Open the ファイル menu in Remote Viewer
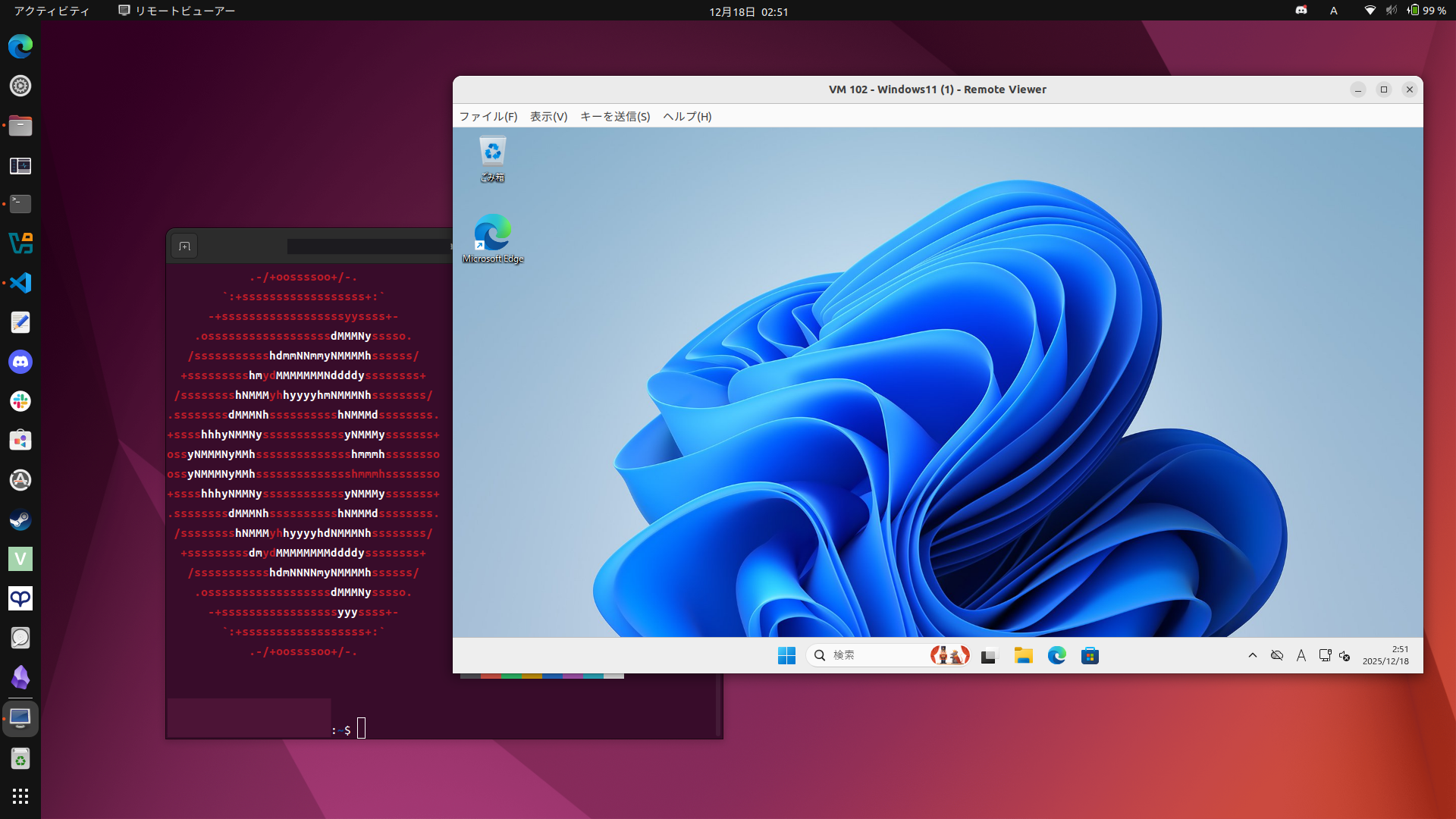Image resolution: width=1456 pixels, height=819 pixels. [488, 117]
